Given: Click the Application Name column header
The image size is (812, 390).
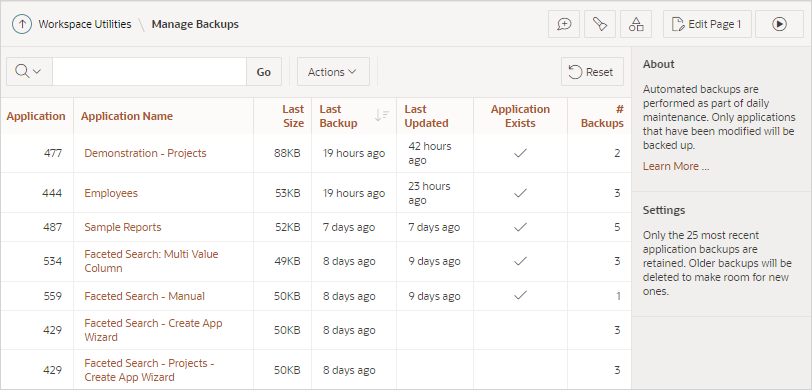Looking at the screenshot, I should (127, 116).
